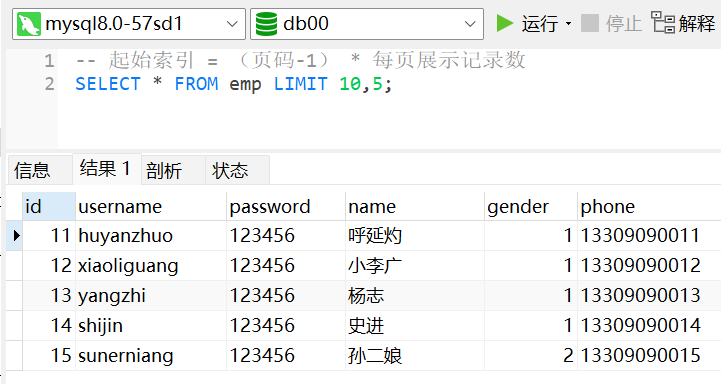Screen dimensions: 721x384
Task: Click line number 2 in the editor gutter
Action: pyautogui.click(x=49, y=84)
